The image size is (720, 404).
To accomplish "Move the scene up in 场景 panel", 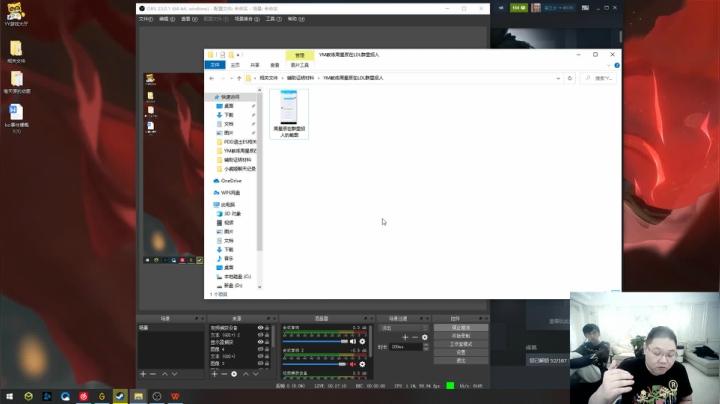I will tap(164, 374).
